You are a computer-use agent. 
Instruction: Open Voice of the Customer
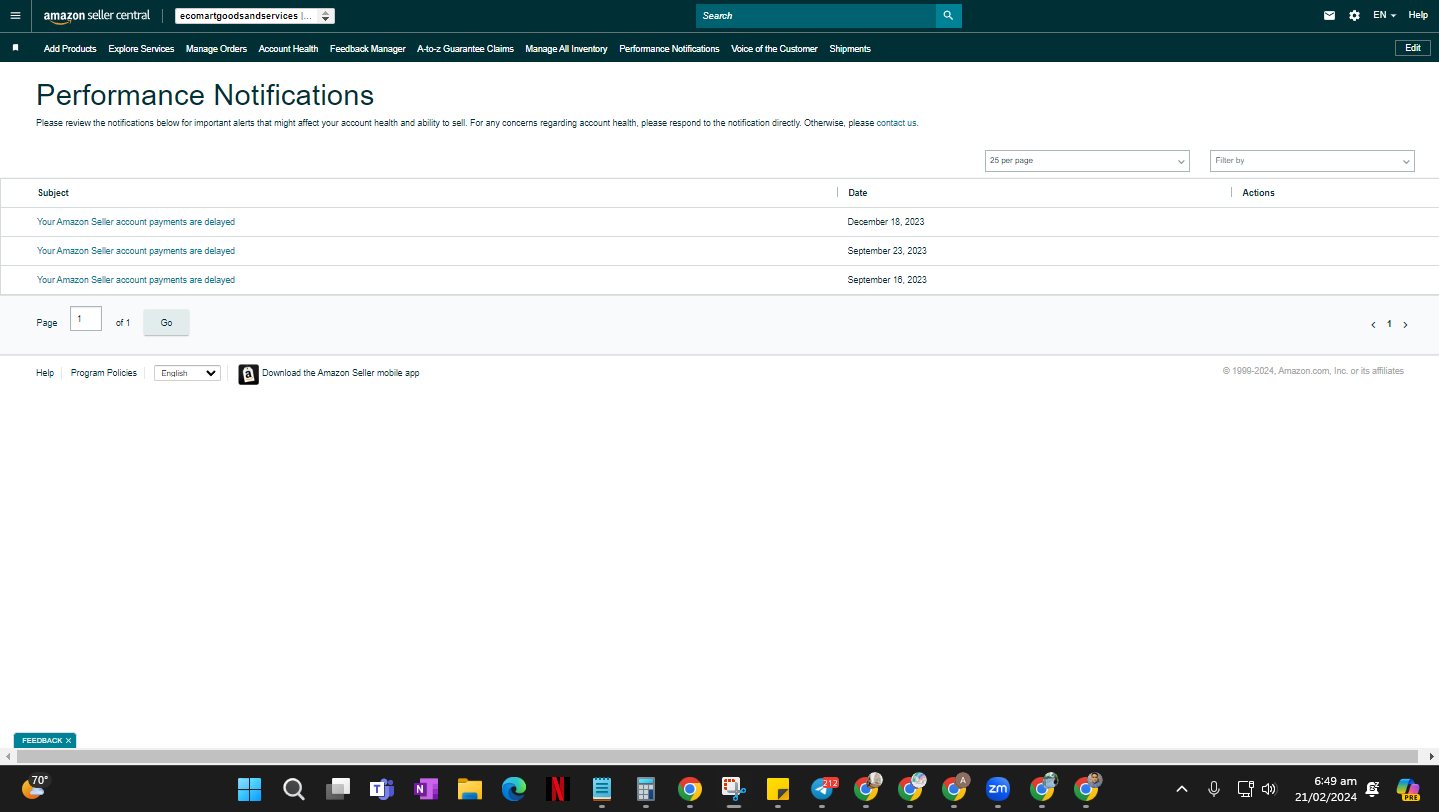[774, 49]
